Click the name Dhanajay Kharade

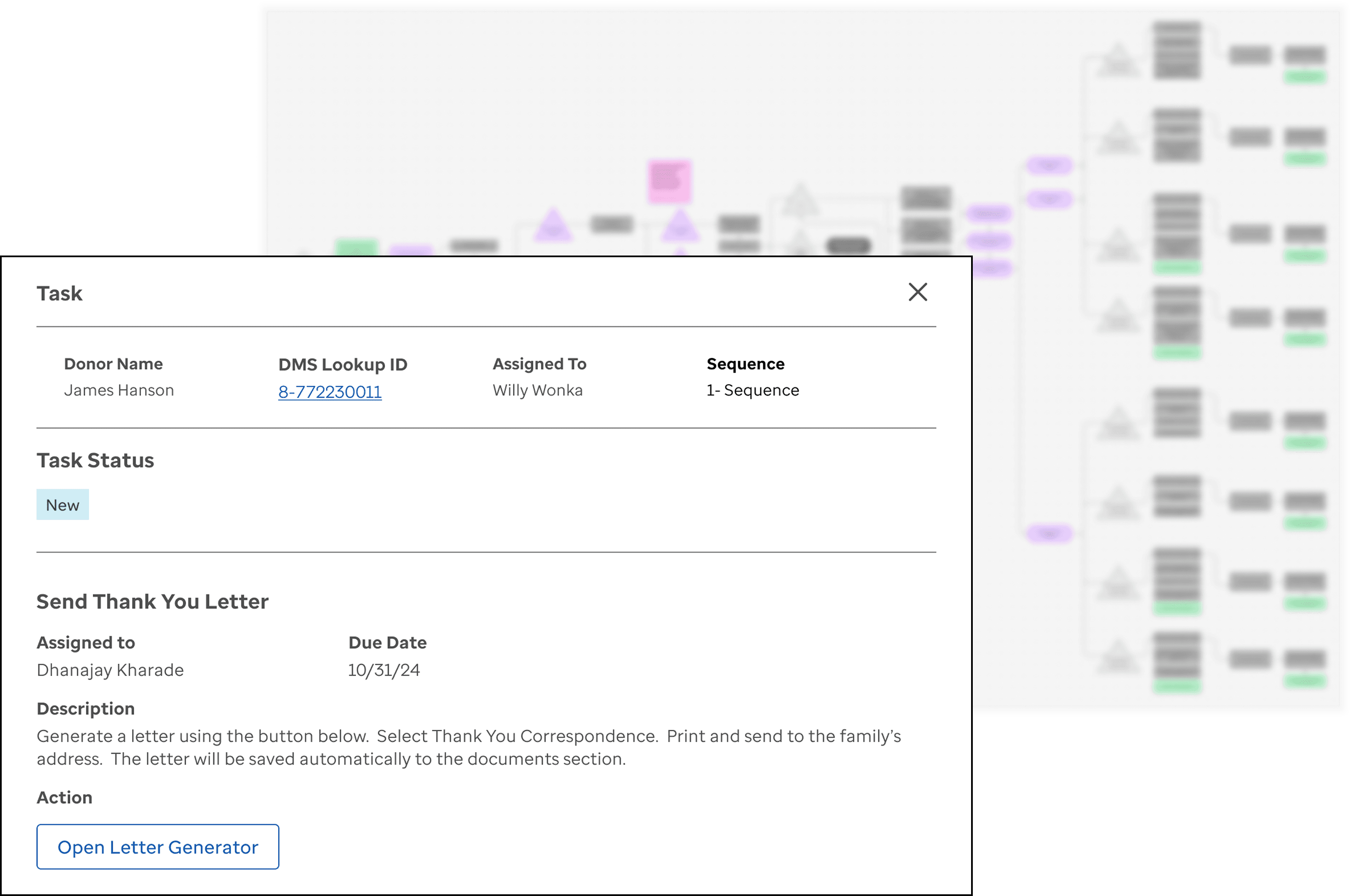(110, 670)
